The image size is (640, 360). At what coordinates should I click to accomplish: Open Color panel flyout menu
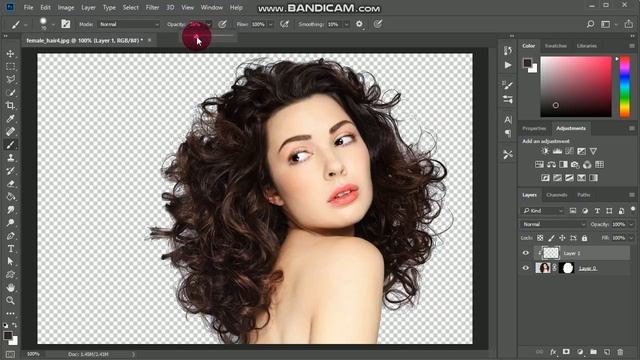(x=632, y=46)
